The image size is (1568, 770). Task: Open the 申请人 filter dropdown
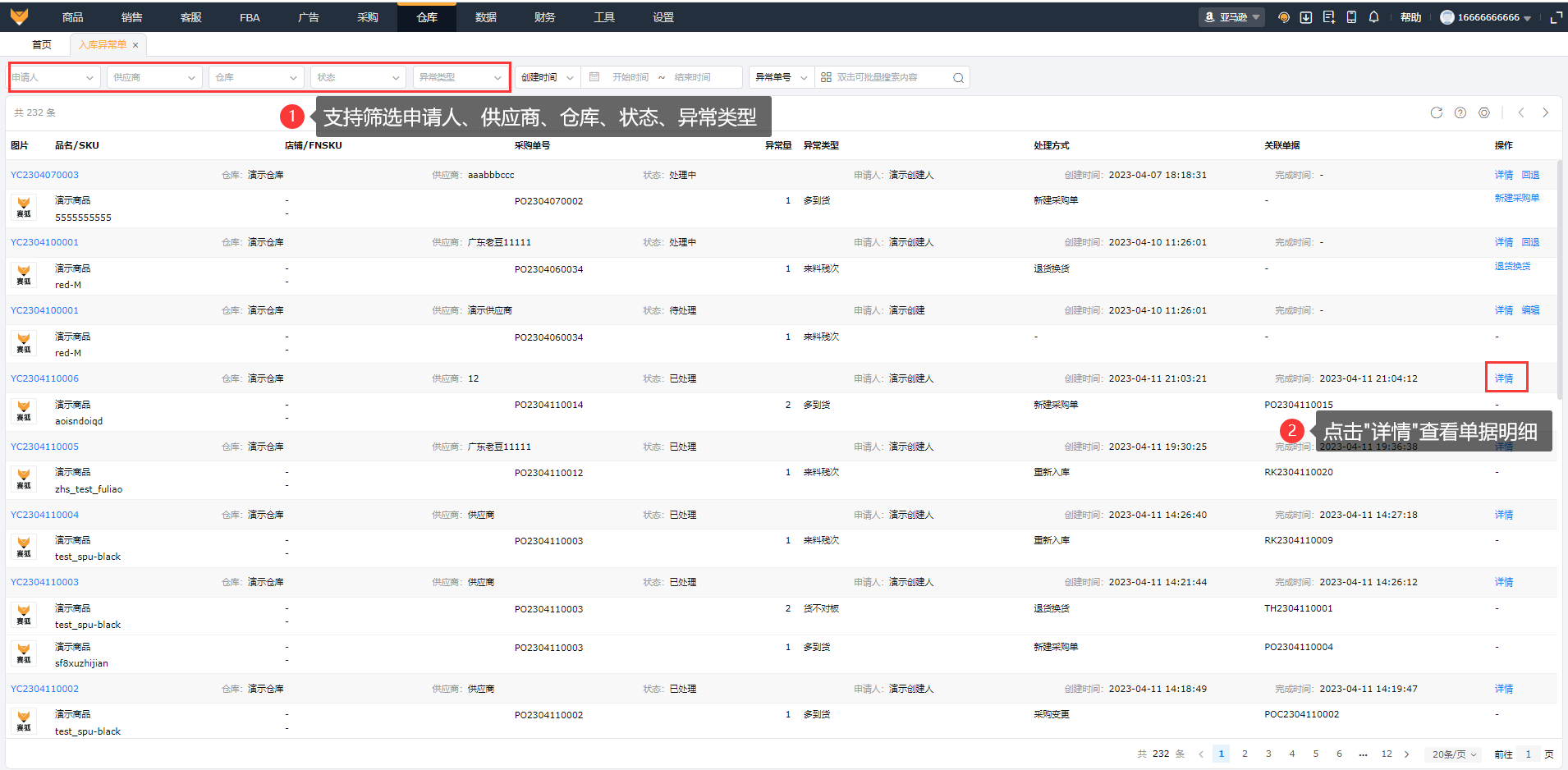pos(55,77)
